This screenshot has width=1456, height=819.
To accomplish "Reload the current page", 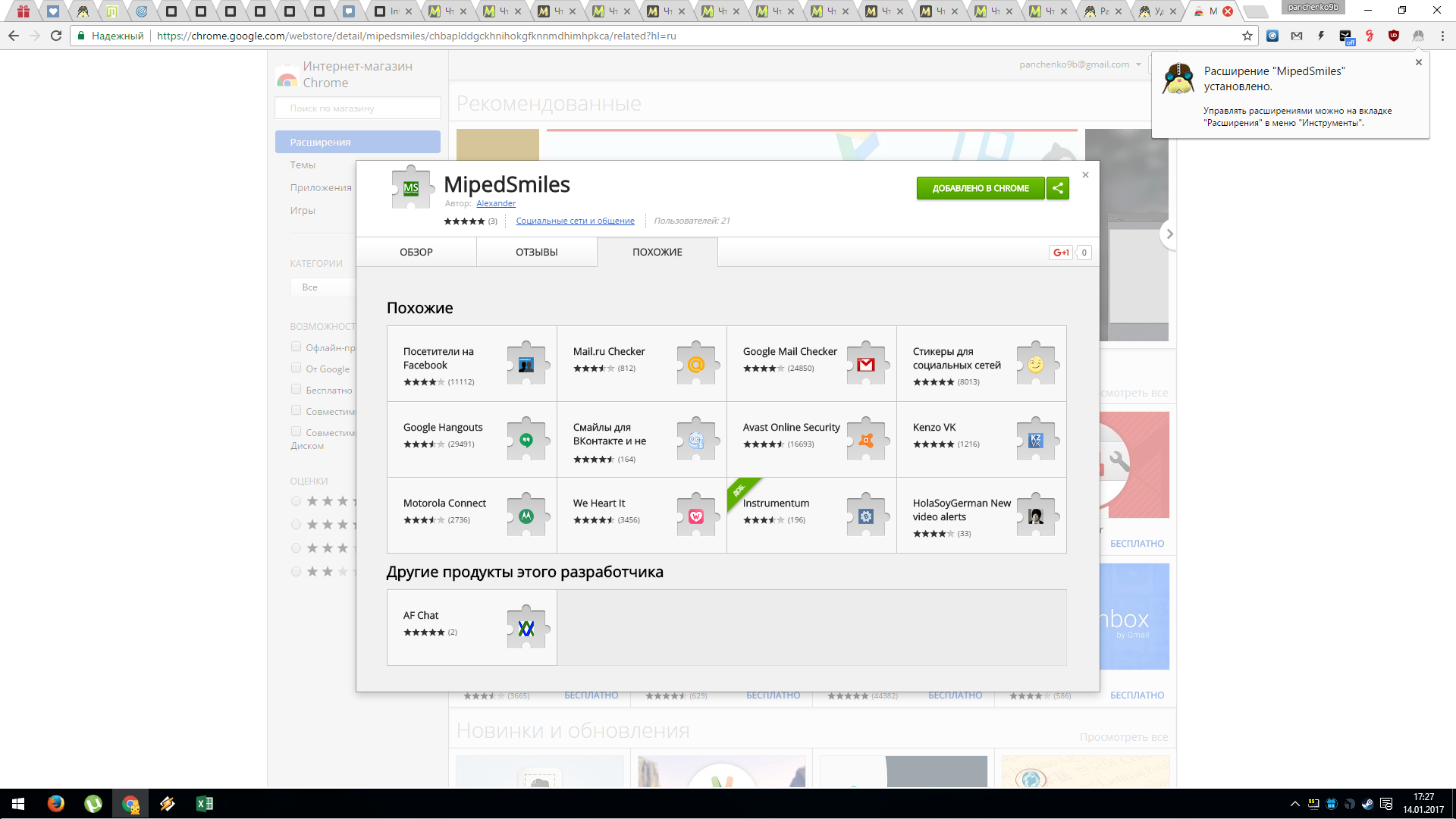I will coord(56,36).
